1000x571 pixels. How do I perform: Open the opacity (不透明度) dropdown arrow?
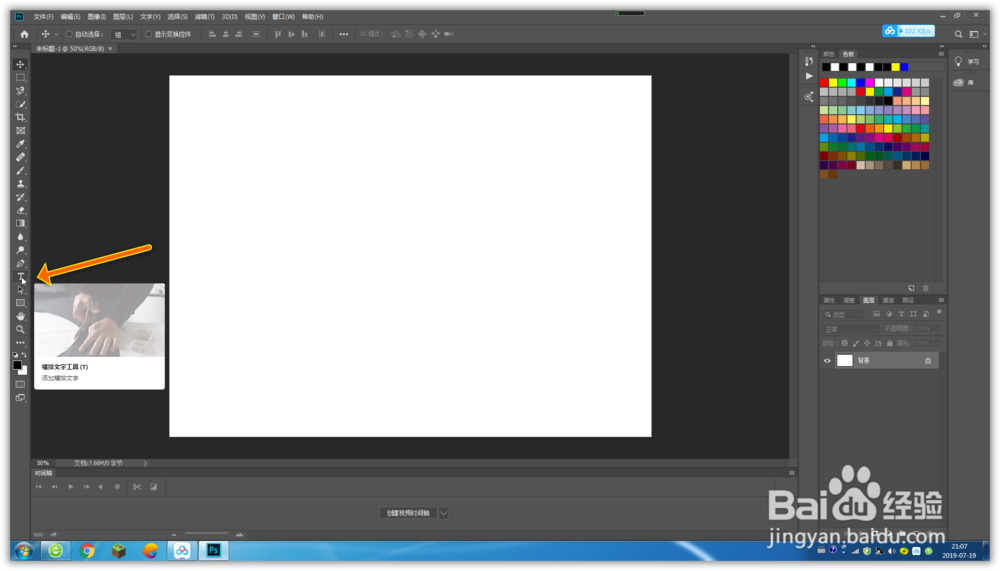(937, 329)
